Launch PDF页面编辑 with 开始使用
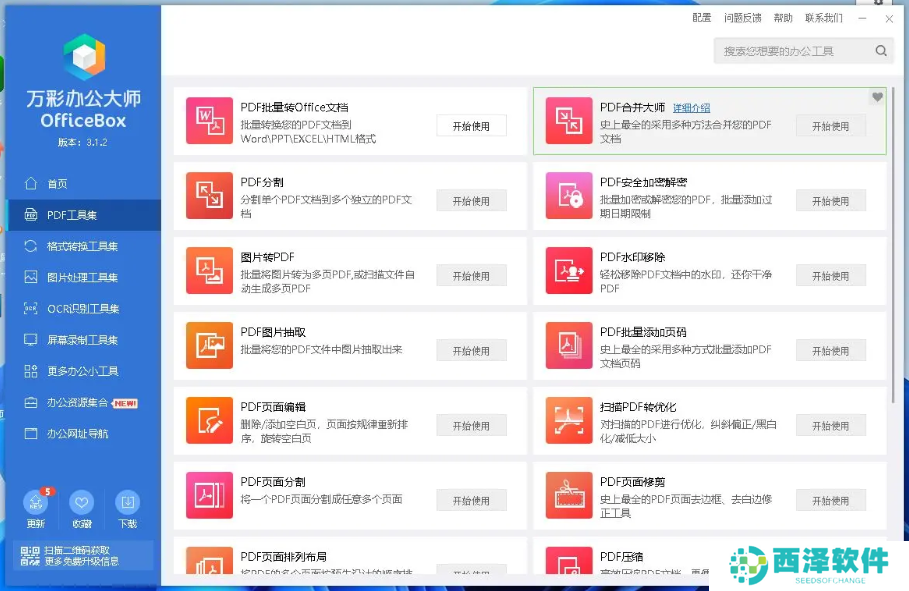Viewport: 909px width, 591px height. [471, 425]
